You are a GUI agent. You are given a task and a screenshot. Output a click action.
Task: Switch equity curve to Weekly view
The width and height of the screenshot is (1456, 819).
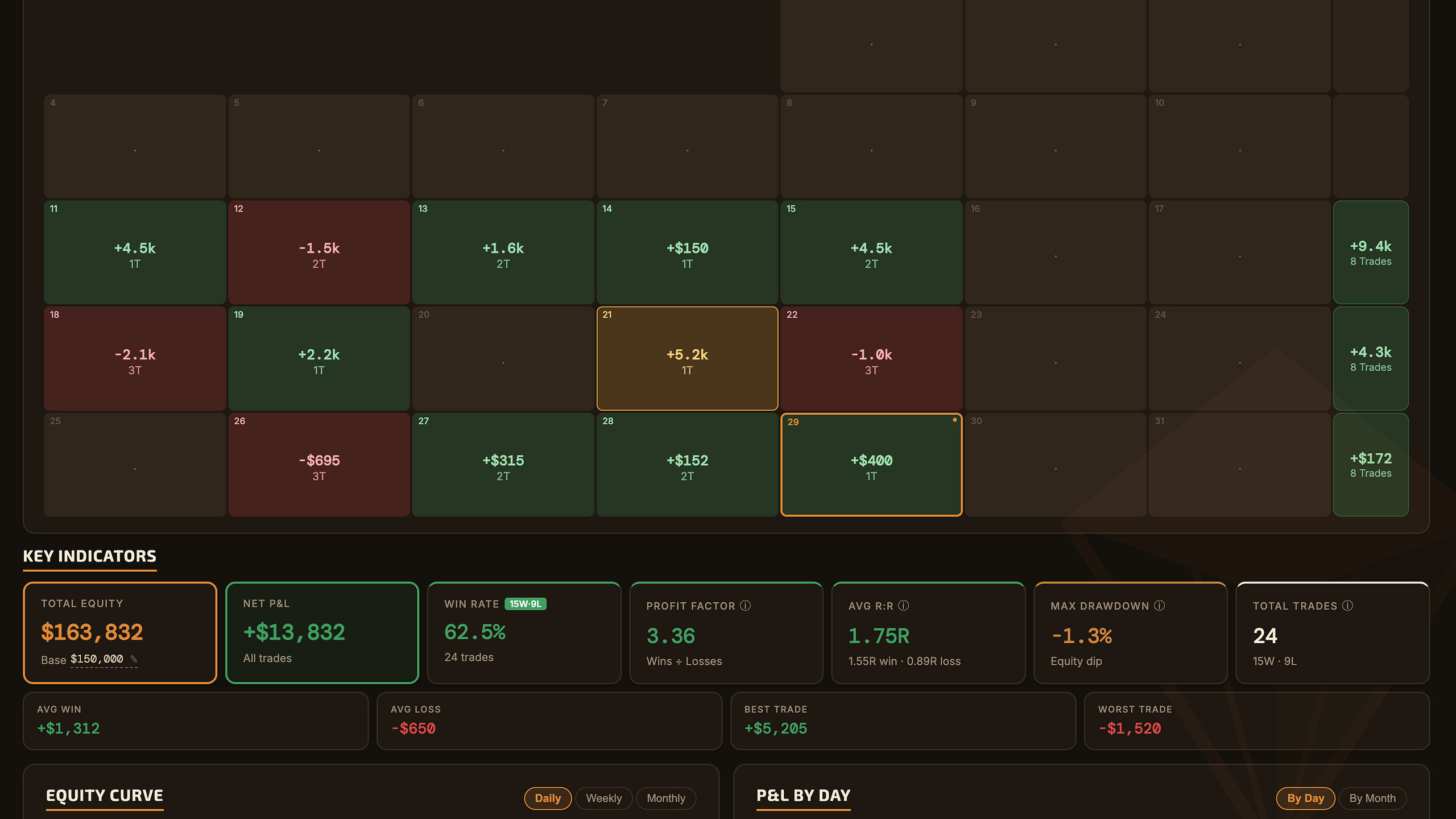pos(603,798)
